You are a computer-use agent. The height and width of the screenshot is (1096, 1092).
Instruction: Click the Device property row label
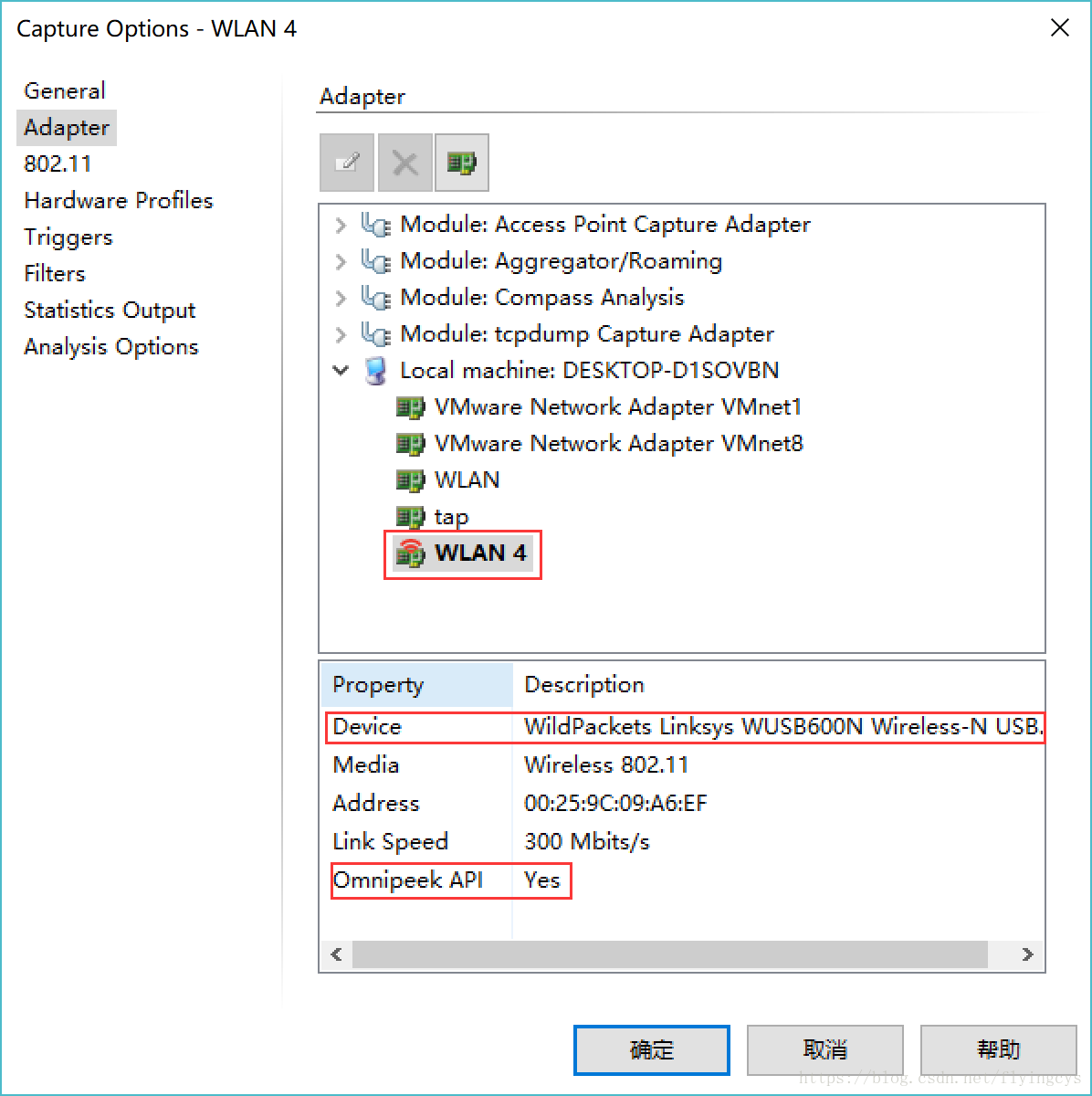point(367,727)
